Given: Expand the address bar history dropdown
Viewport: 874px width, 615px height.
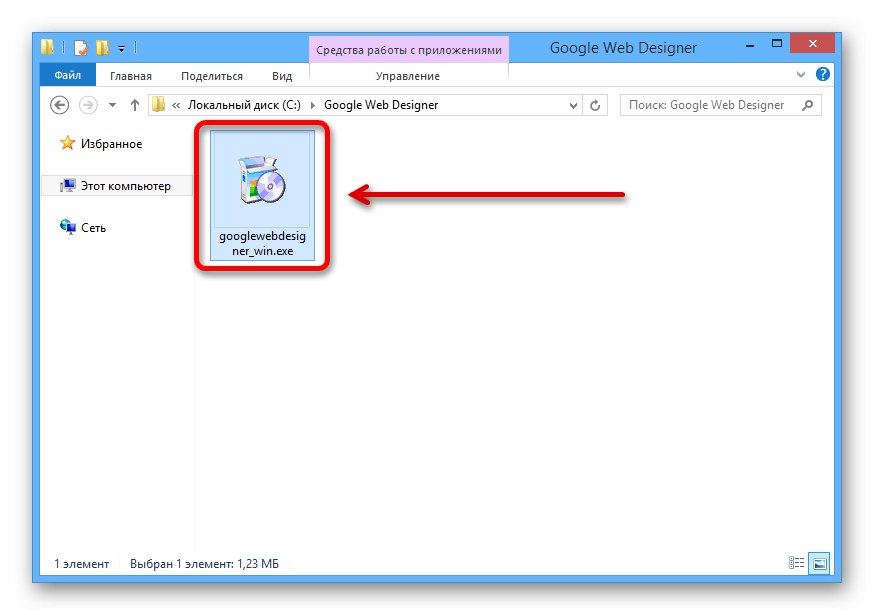Looking at the screenshot, I should 572,105.
